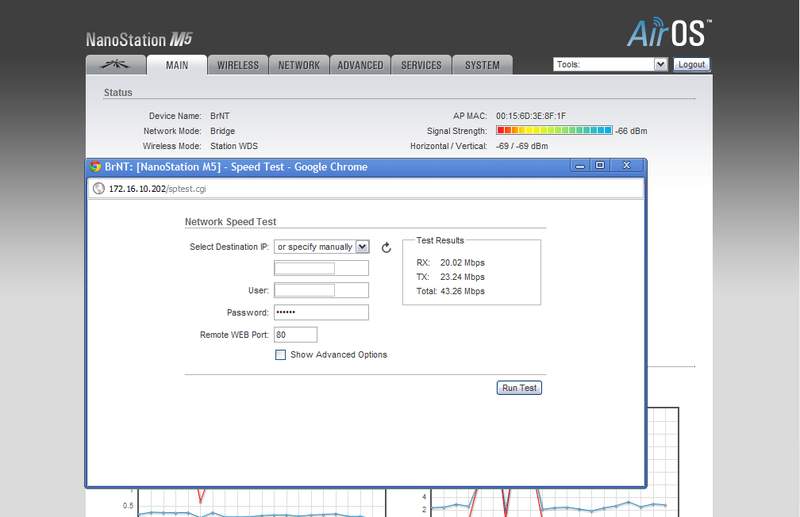This screenshot has width=800, height=517.
Task: Expand the Tools dropdown
Action: click(610, 64)
